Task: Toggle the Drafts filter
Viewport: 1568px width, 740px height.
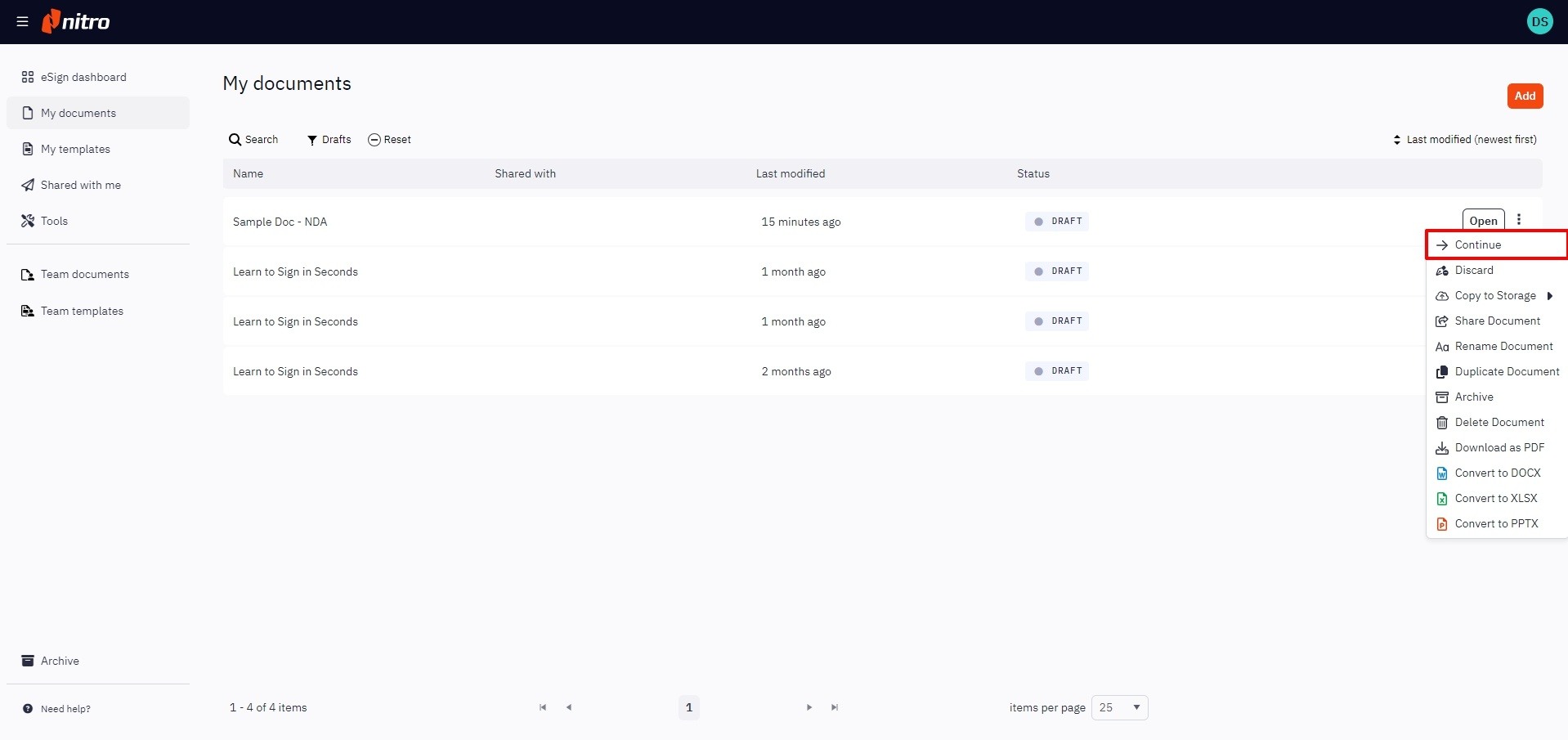Action: click(x=329, y=140)
